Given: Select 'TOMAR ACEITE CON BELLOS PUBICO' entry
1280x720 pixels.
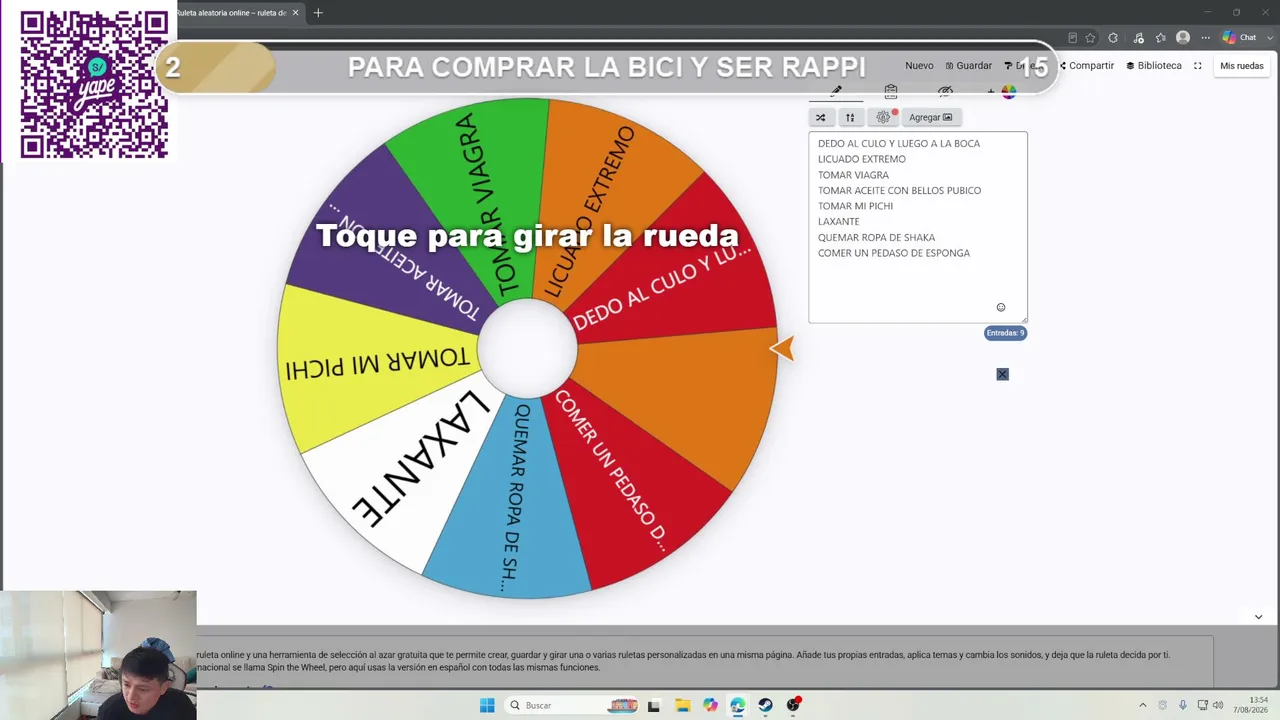Looking at the screenshot, I should [x=899, y=190].
